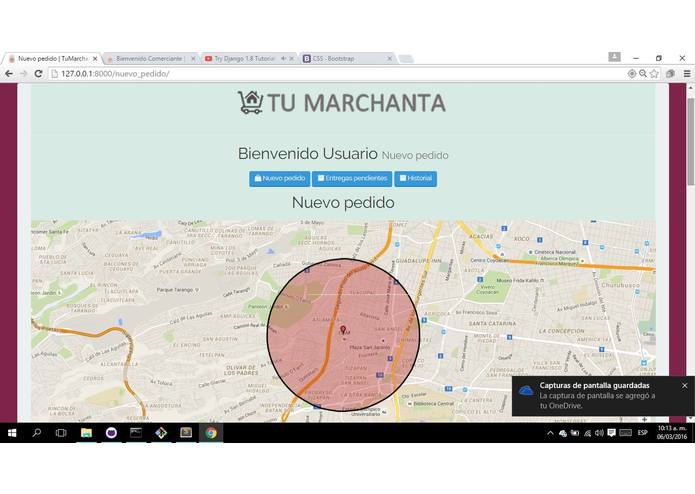Click the red map marker pin
This screenshot has width=695, height=494.
(x=343, y=330)
